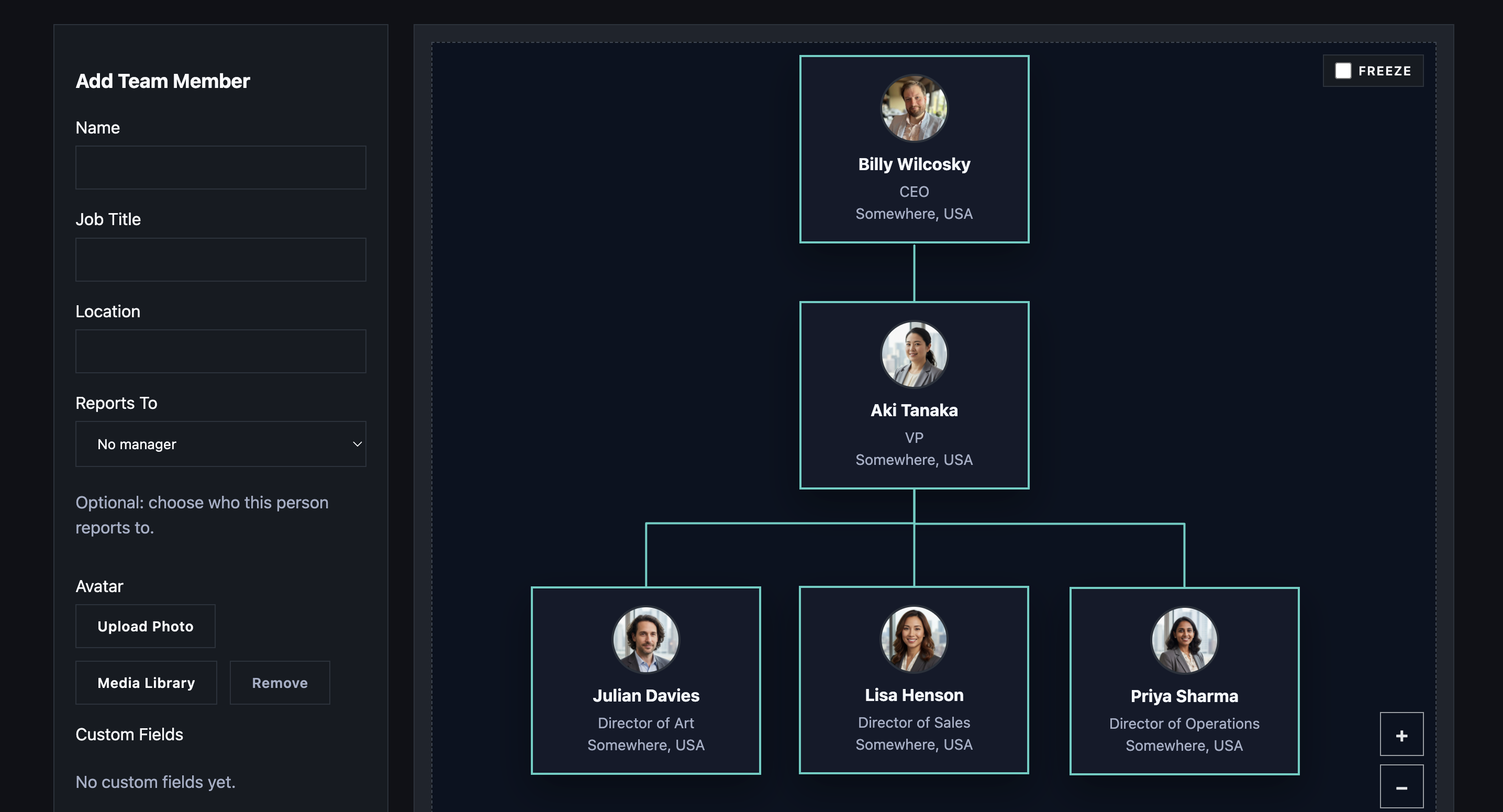Screen dimensions: 1503x812
Task: Open the Media Library
Action: point(146,683)
